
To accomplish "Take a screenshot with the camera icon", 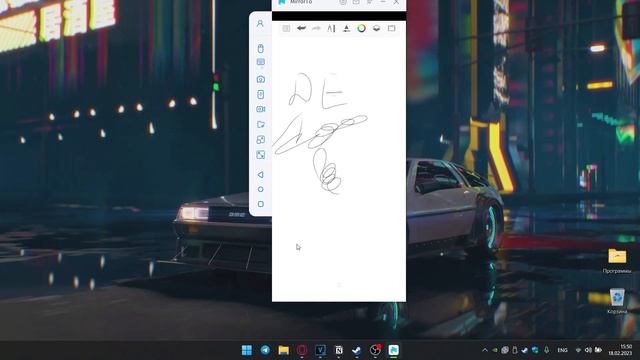I will tap(260, 79).
